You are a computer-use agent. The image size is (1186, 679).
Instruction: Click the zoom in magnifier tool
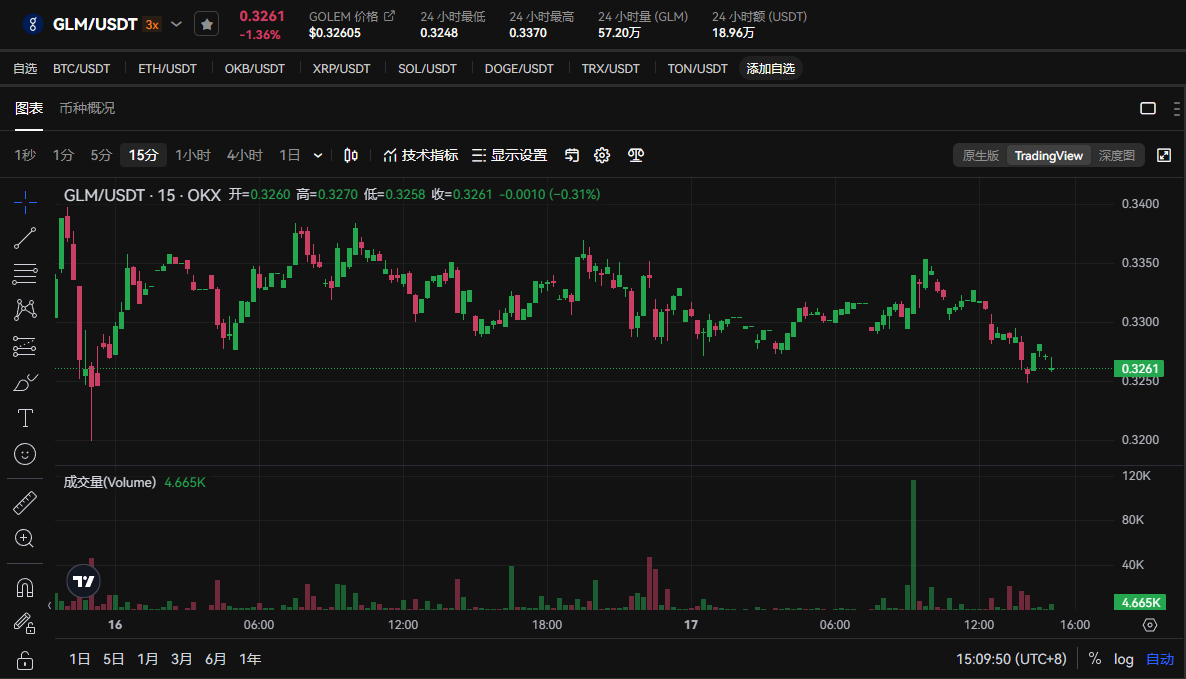pos(25,539)
